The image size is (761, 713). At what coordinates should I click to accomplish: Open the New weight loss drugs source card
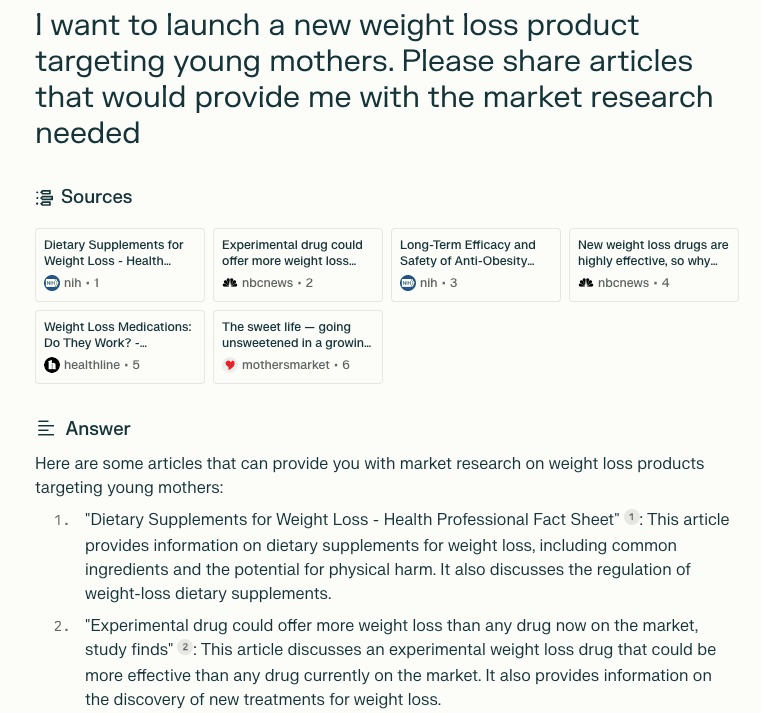(x=654, y=265)
